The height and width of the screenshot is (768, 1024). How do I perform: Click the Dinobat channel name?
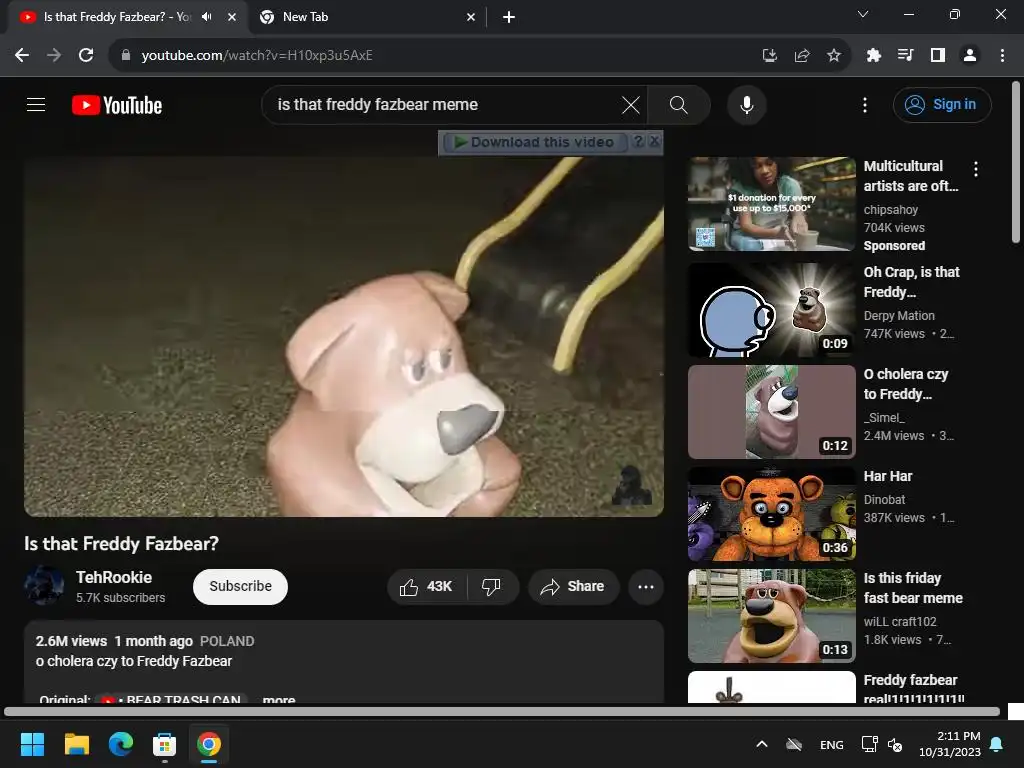884,500
